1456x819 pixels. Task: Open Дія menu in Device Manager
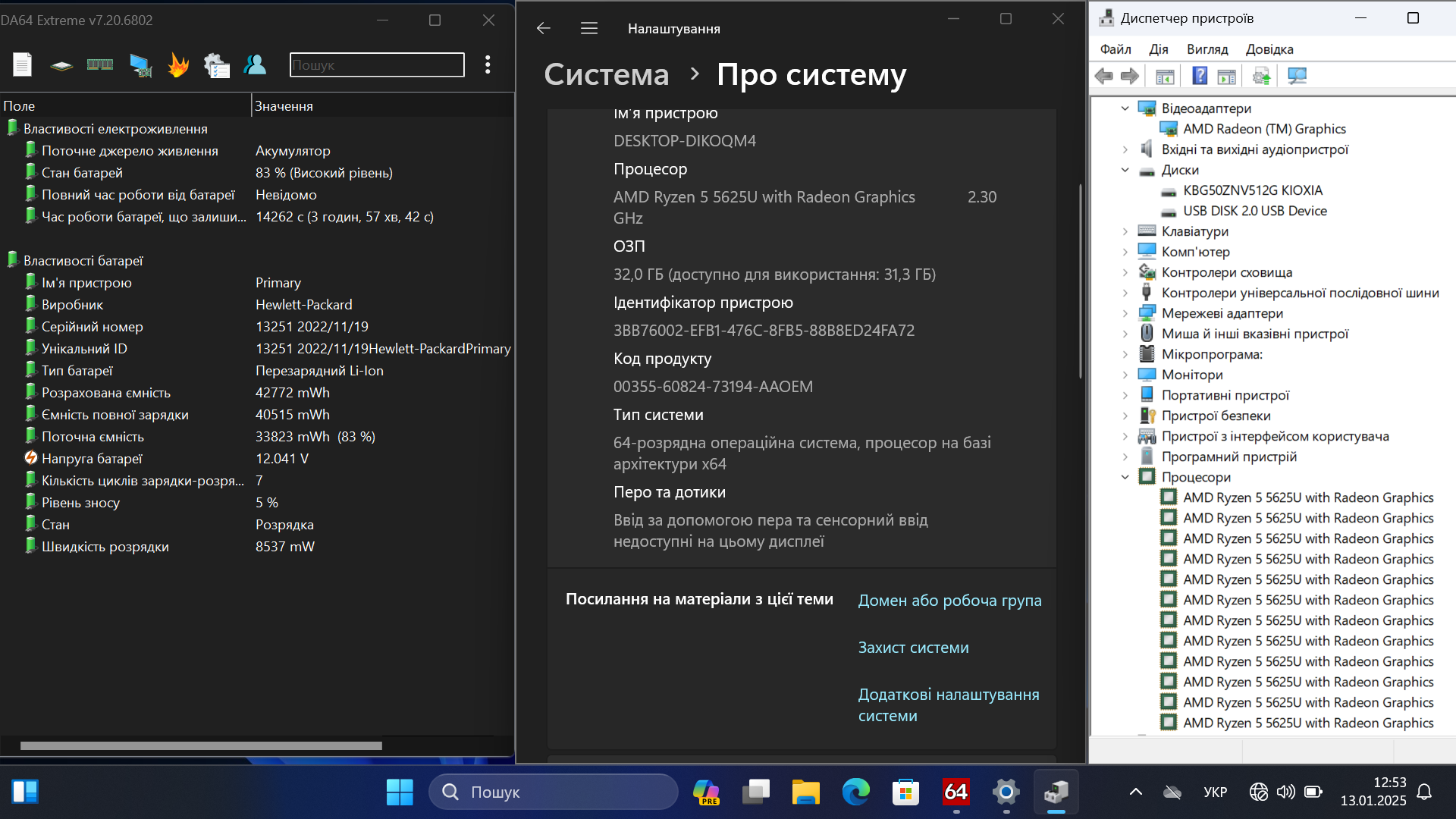pyautogui.click(x=1159, y=49)
